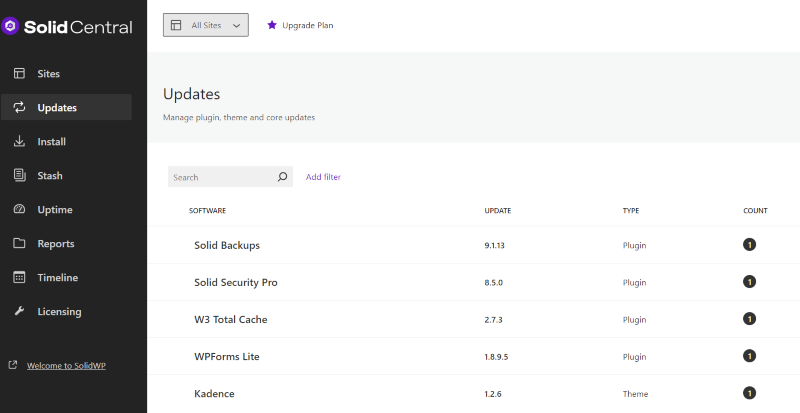800x413 pixels.
Task: Click the search magnifier icon
Action: click(x=282, y=177)
